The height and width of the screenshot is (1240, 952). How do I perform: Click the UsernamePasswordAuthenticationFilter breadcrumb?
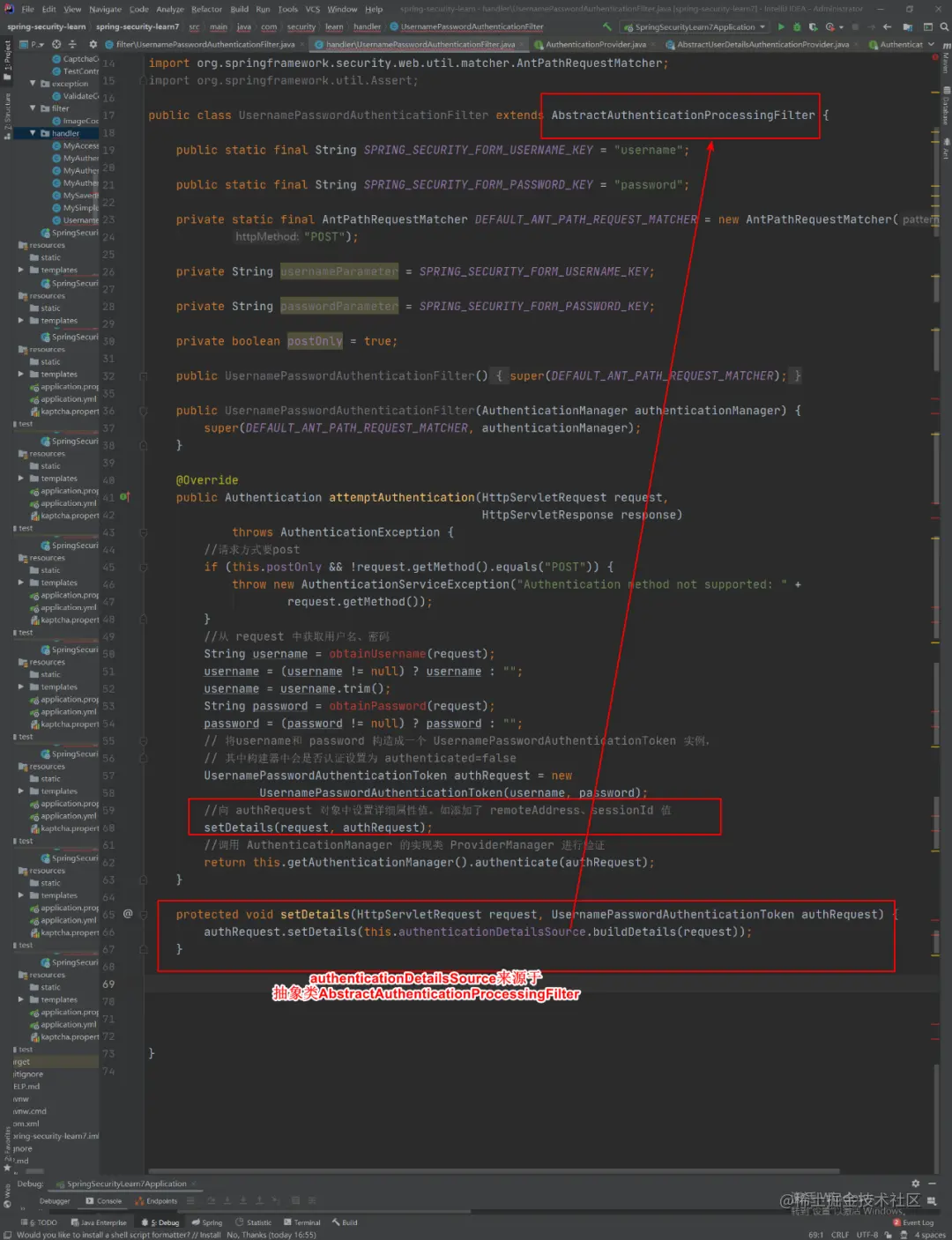[466, 27]
